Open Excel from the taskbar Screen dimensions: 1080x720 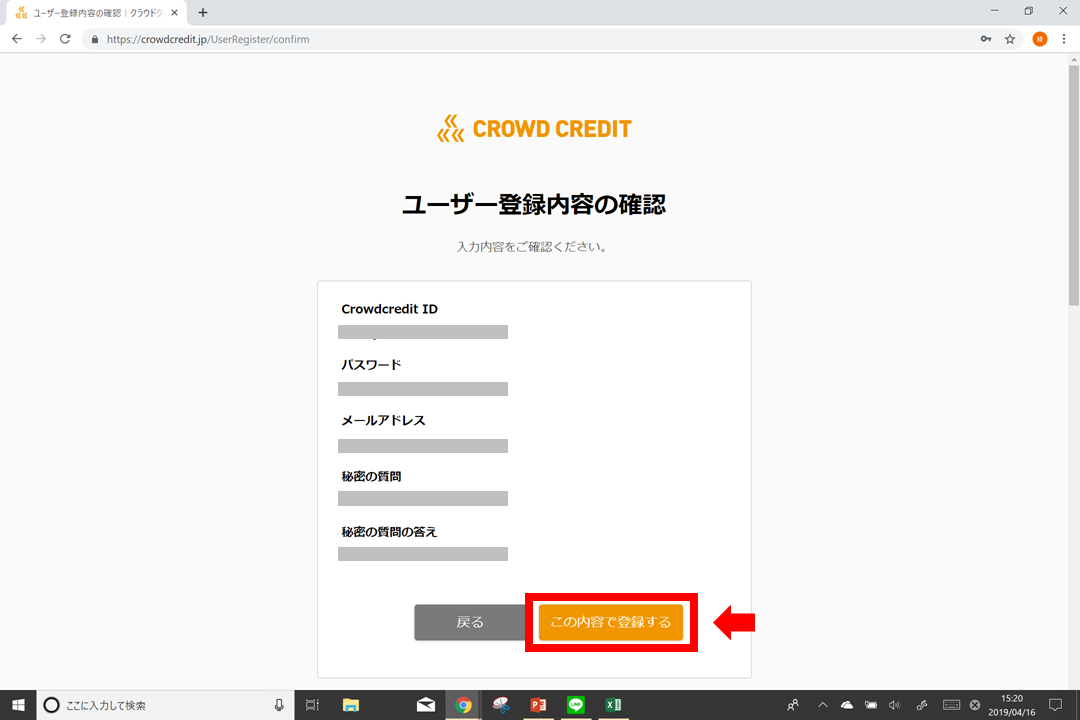point(613,705)
